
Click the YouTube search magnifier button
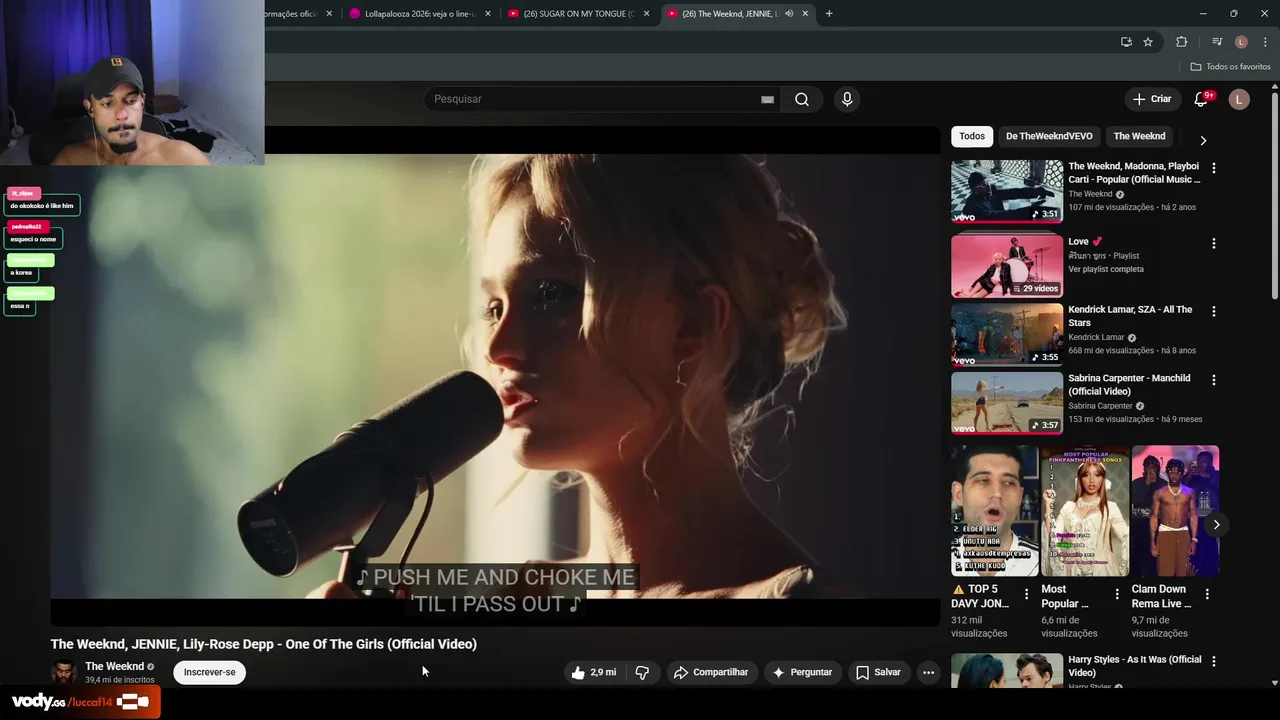[802, 99]
